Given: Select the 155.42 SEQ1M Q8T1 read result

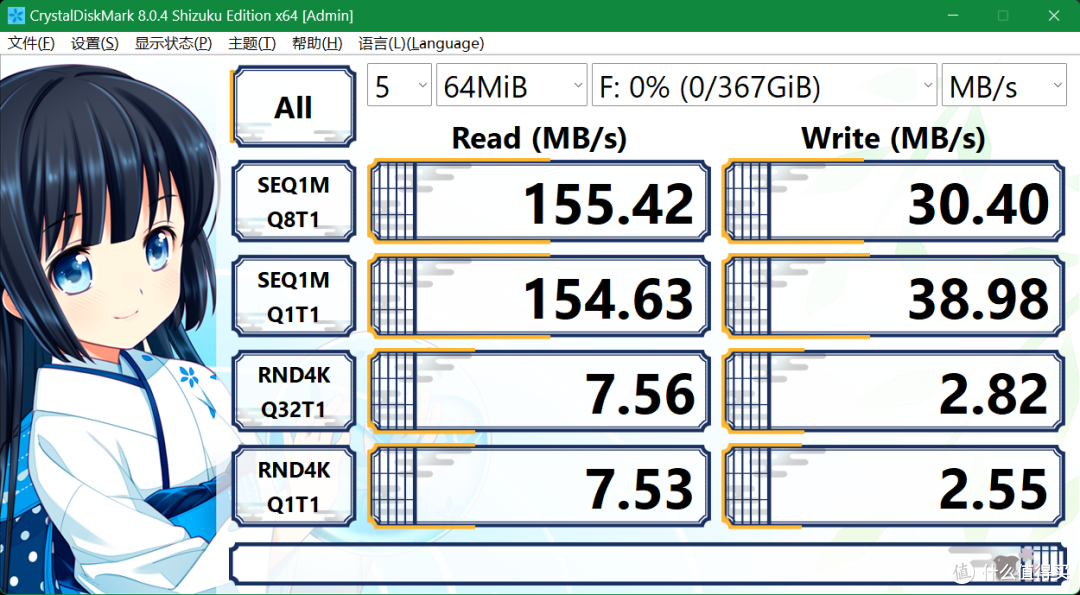Looking at the screenshot, I should [x=539, y=201].
